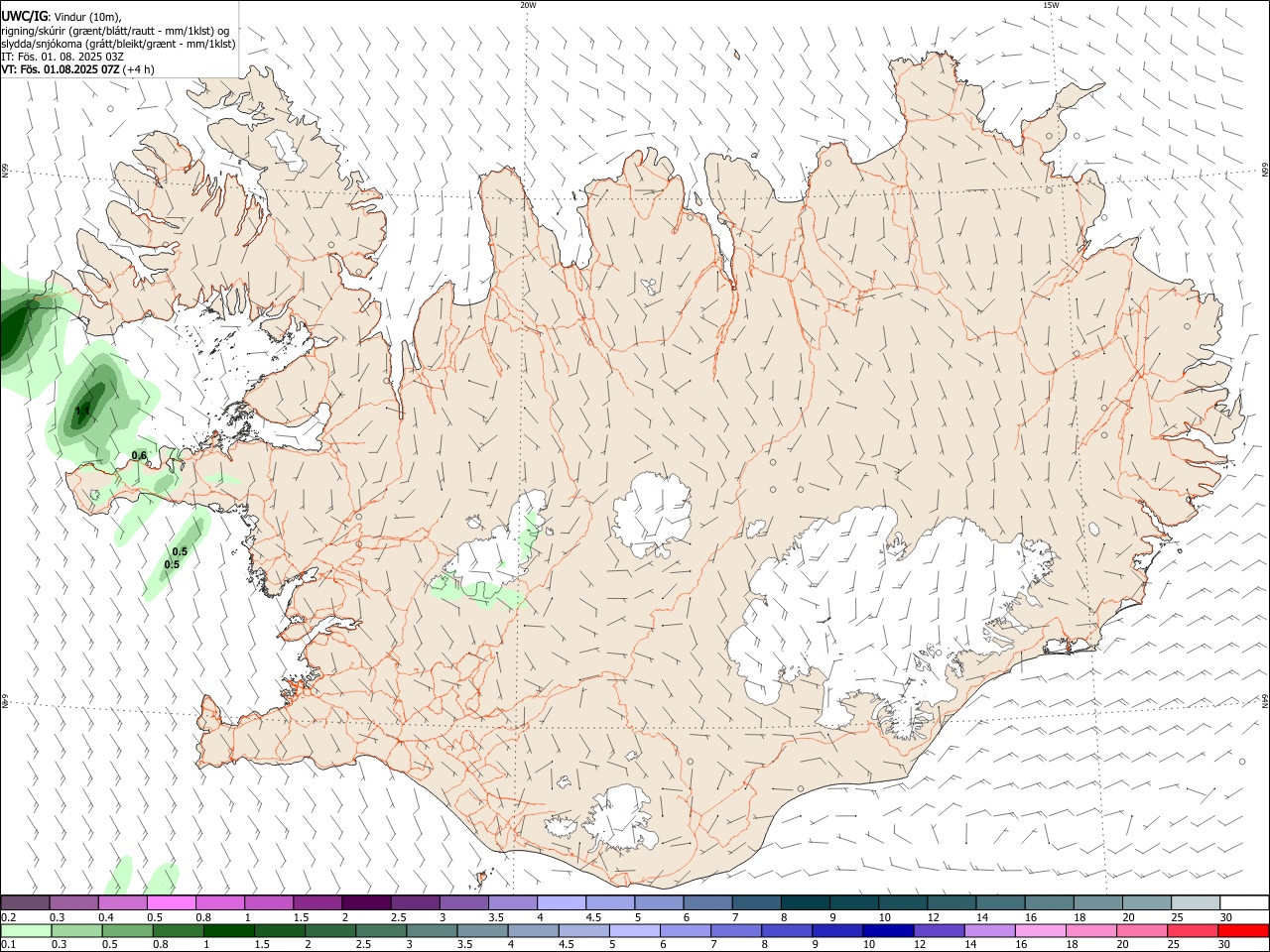The image size is (1270, 952).
Task: Click the '0.1' label under lower legend bar
Action: point(8,945)
